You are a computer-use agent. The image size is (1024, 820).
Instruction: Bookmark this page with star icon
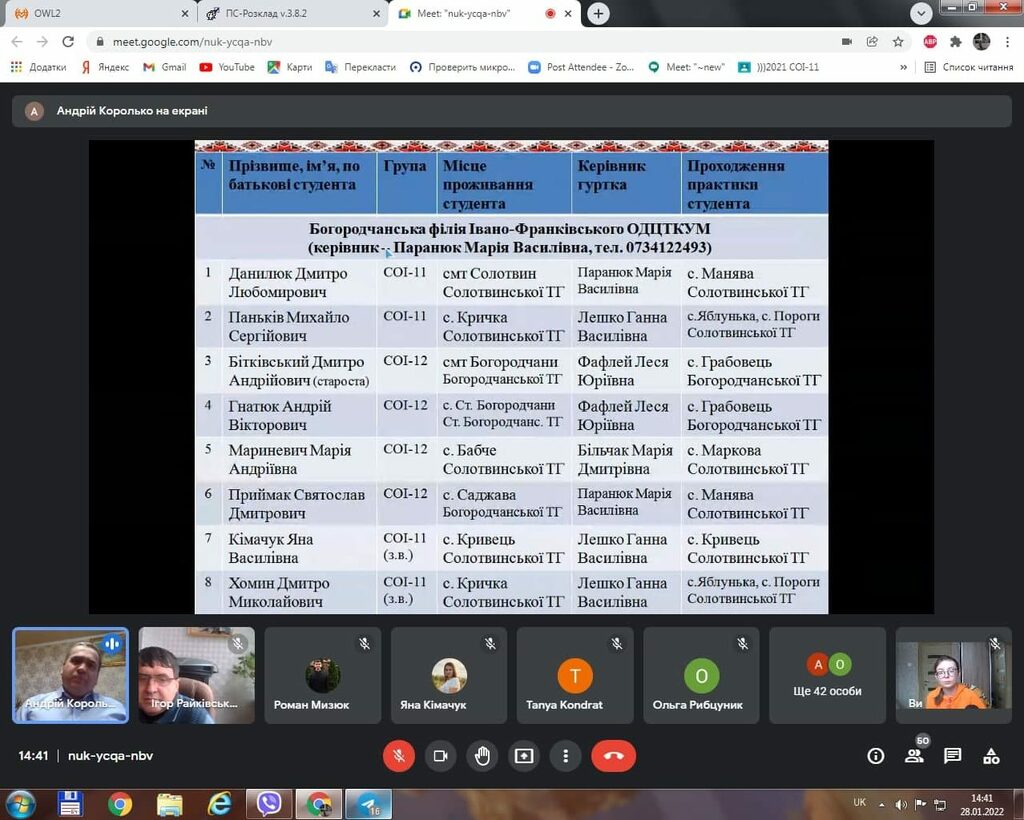(898, 42)
